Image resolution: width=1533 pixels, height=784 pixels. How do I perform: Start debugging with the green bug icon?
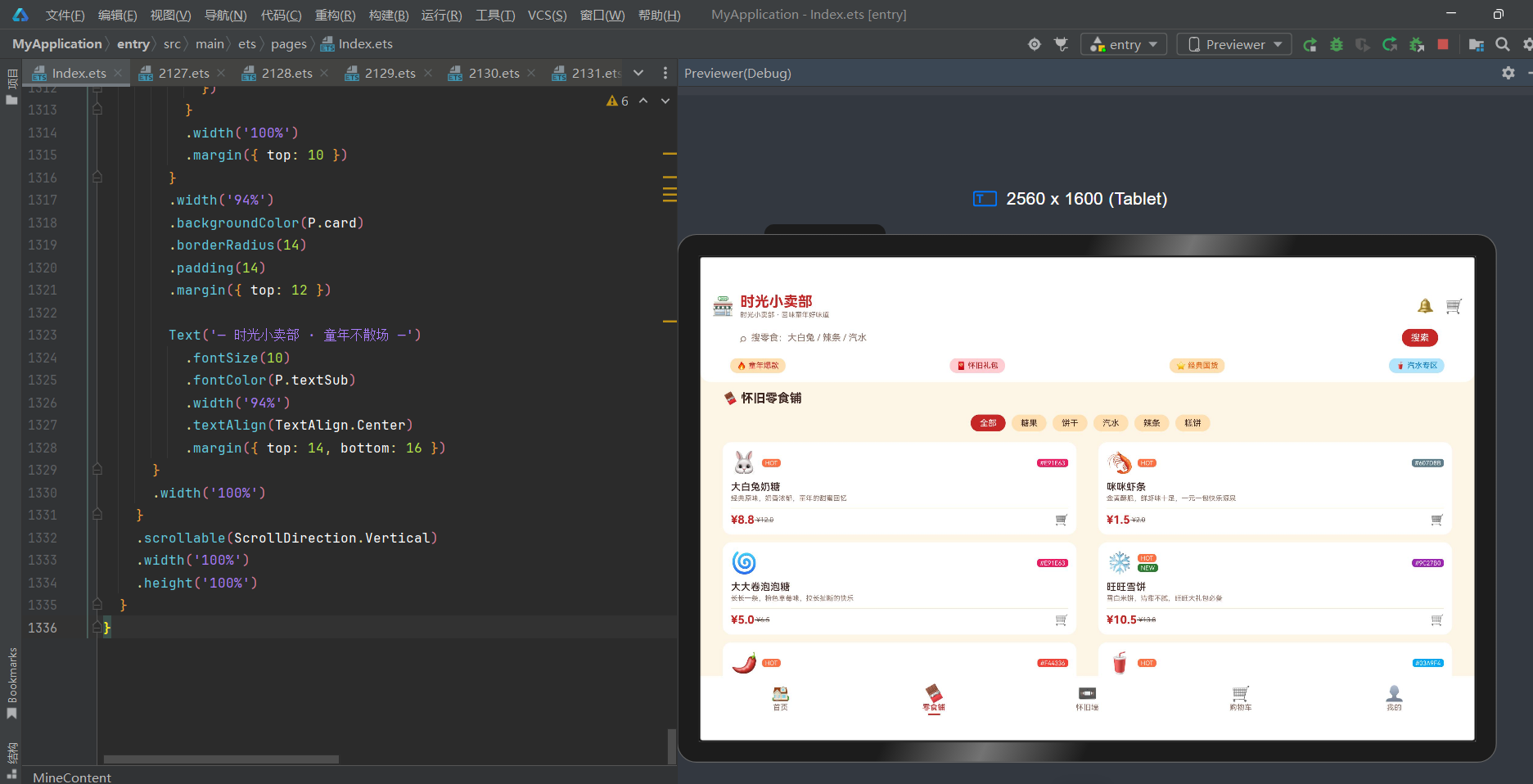[1337, 44]
